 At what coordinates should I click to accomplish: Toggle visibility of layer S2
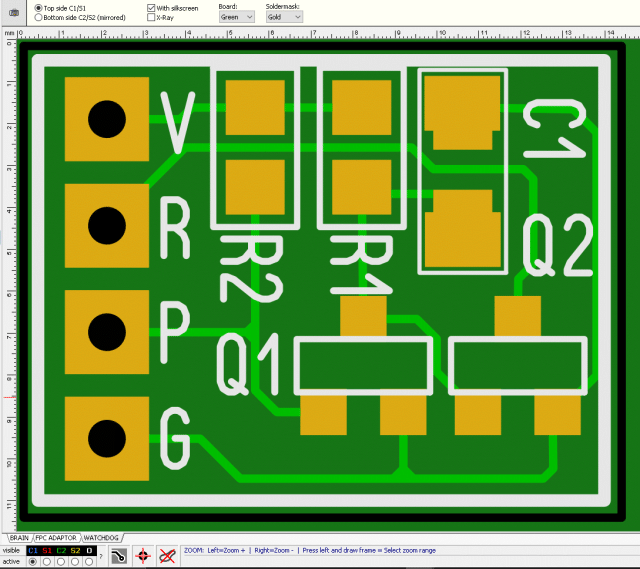coord(75,550)
